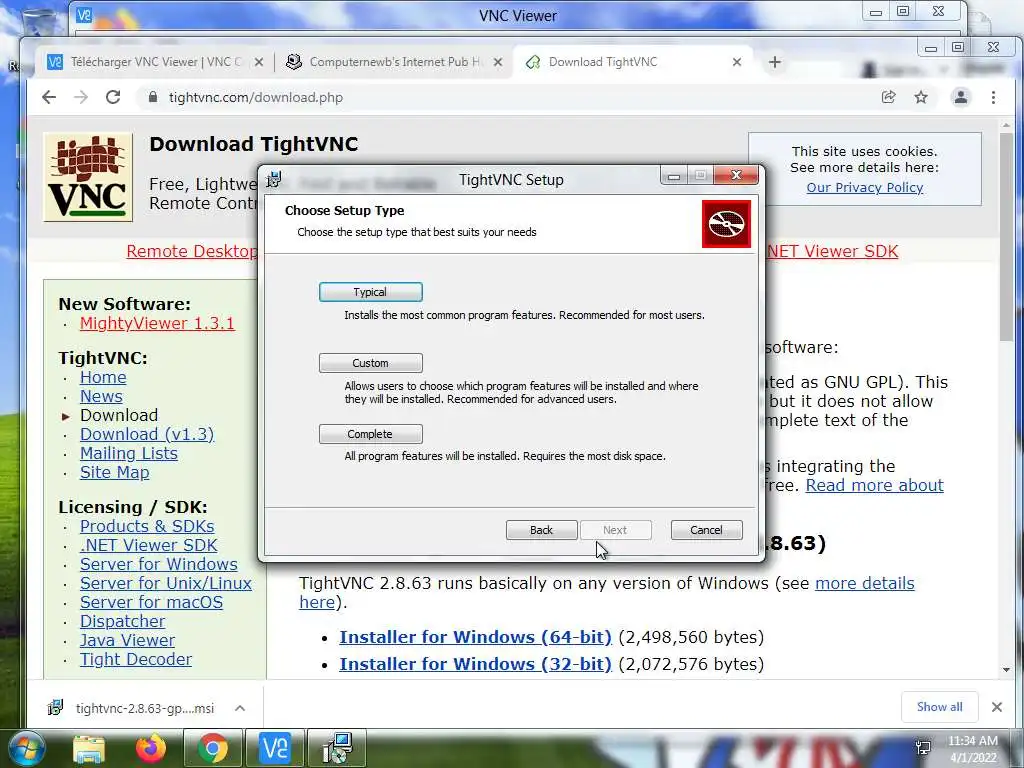Go Back in TightVNC Setup
1024x768 pixels.
point(541,530)
